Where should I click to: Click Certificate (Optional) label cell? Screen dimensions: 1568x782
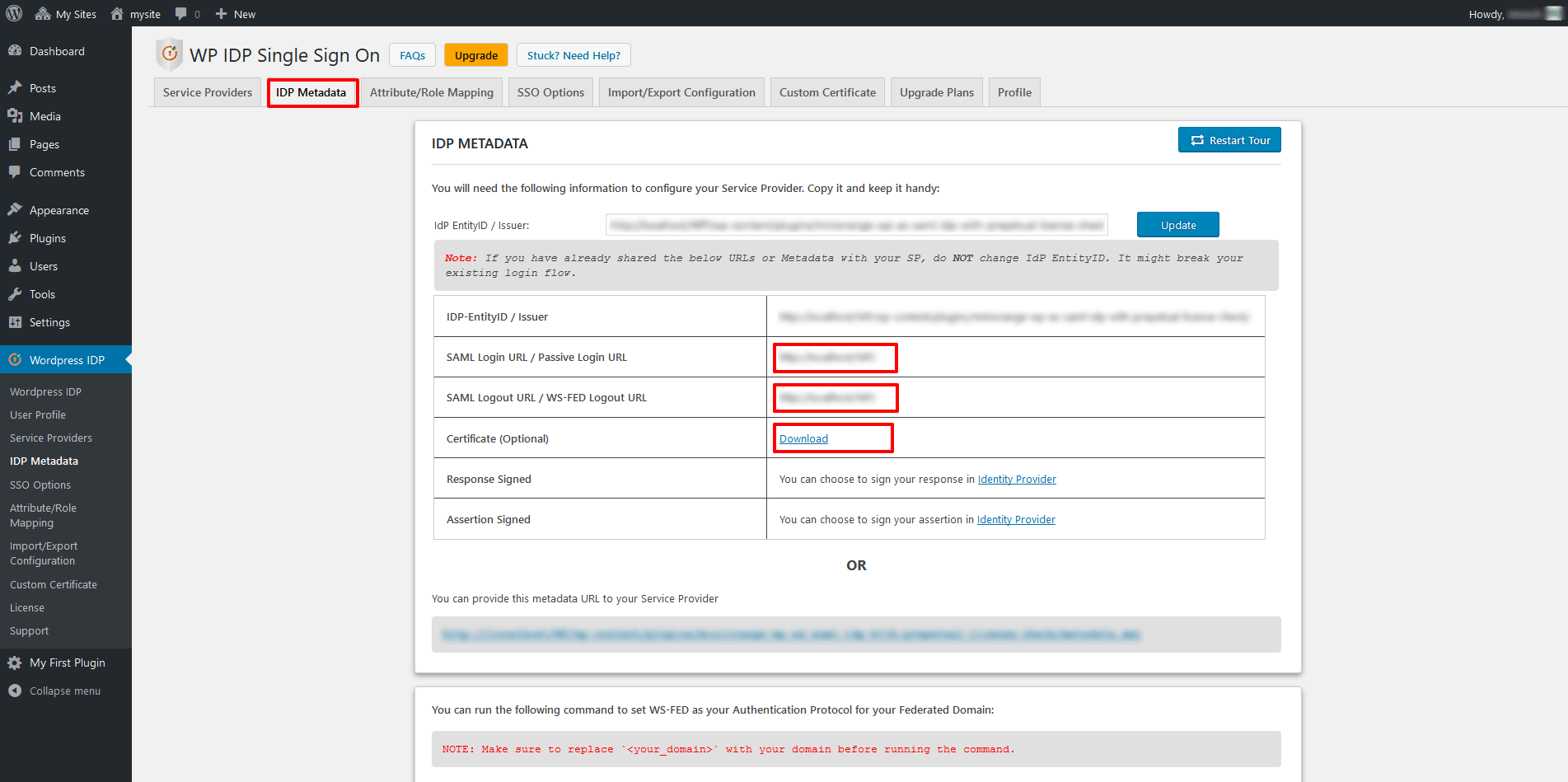(x=600, y=438)
